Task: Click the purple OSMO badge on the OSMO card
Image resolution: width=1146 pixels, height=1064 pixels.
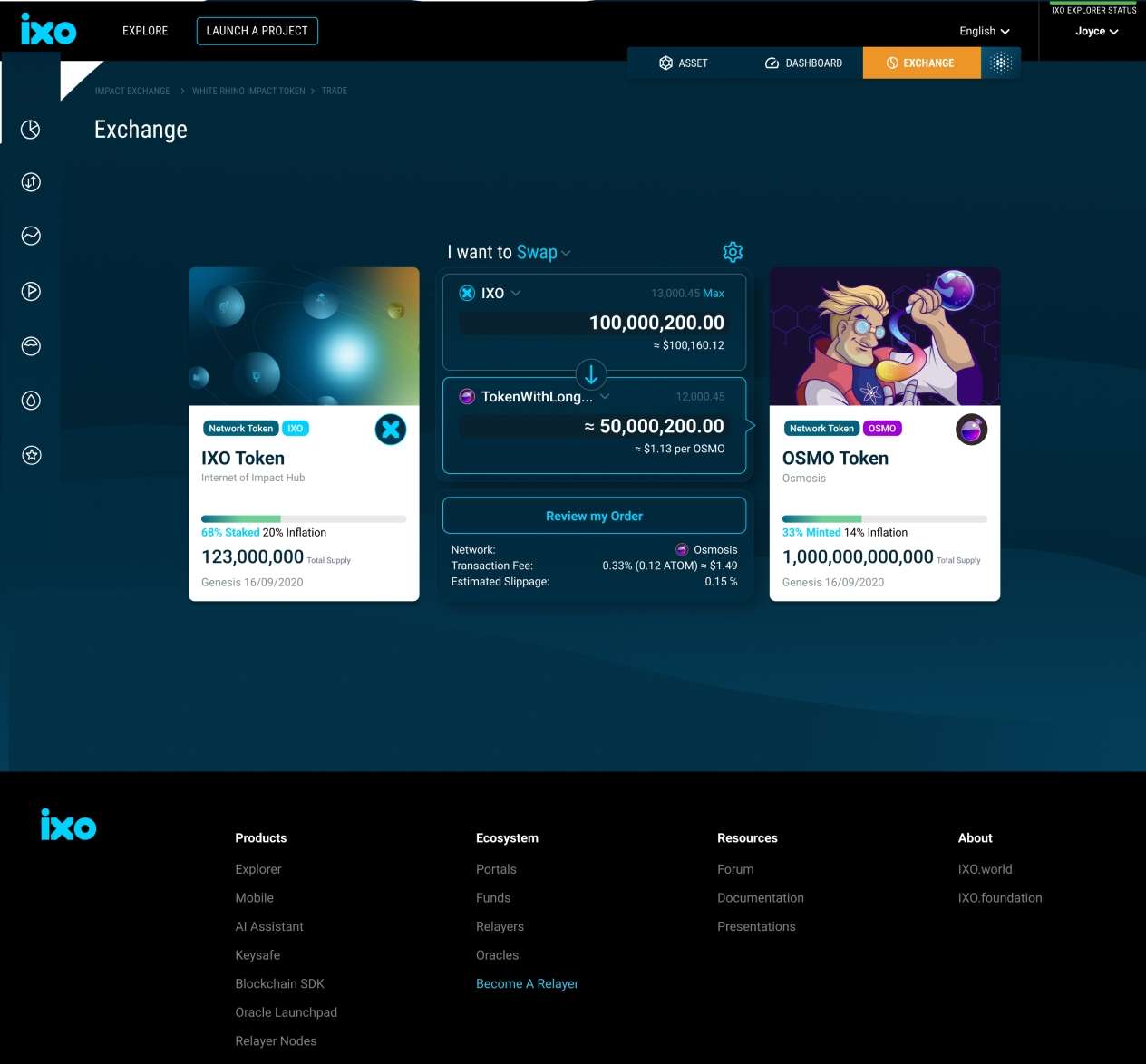Action: (882, 429)
